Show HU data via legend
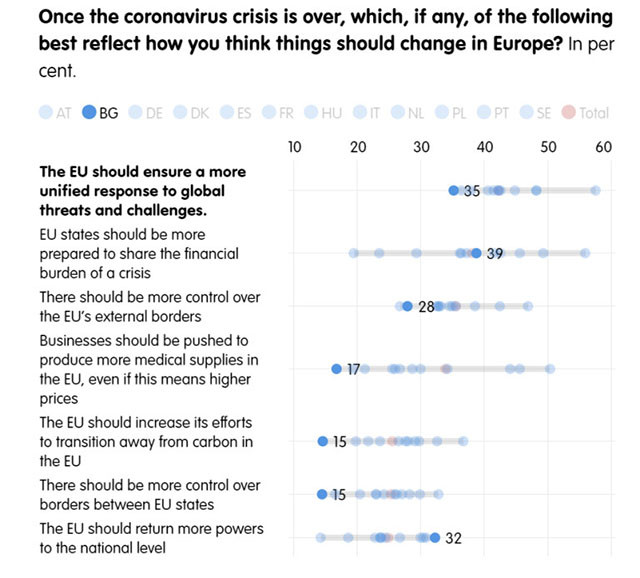 (323, 113)
